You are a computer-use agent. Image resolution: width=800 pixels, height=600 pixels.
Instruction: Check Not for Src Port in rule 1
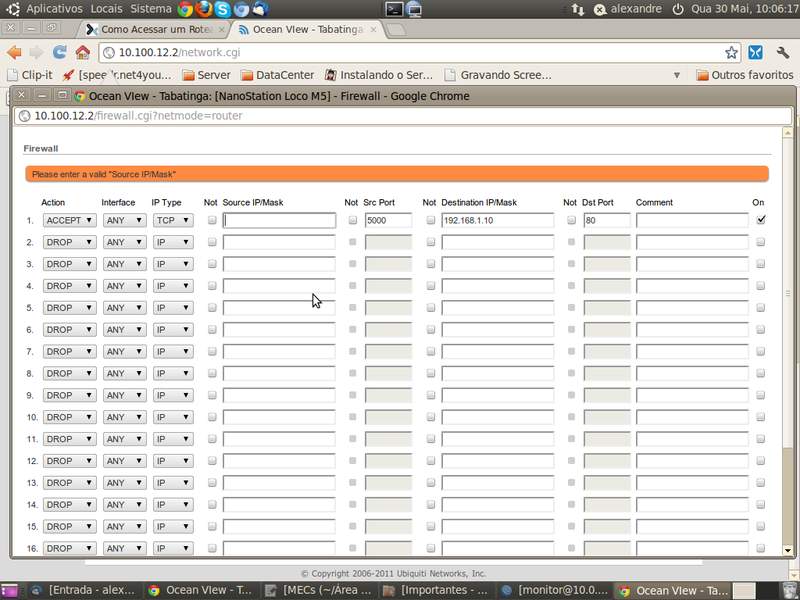tap(353, 220)
